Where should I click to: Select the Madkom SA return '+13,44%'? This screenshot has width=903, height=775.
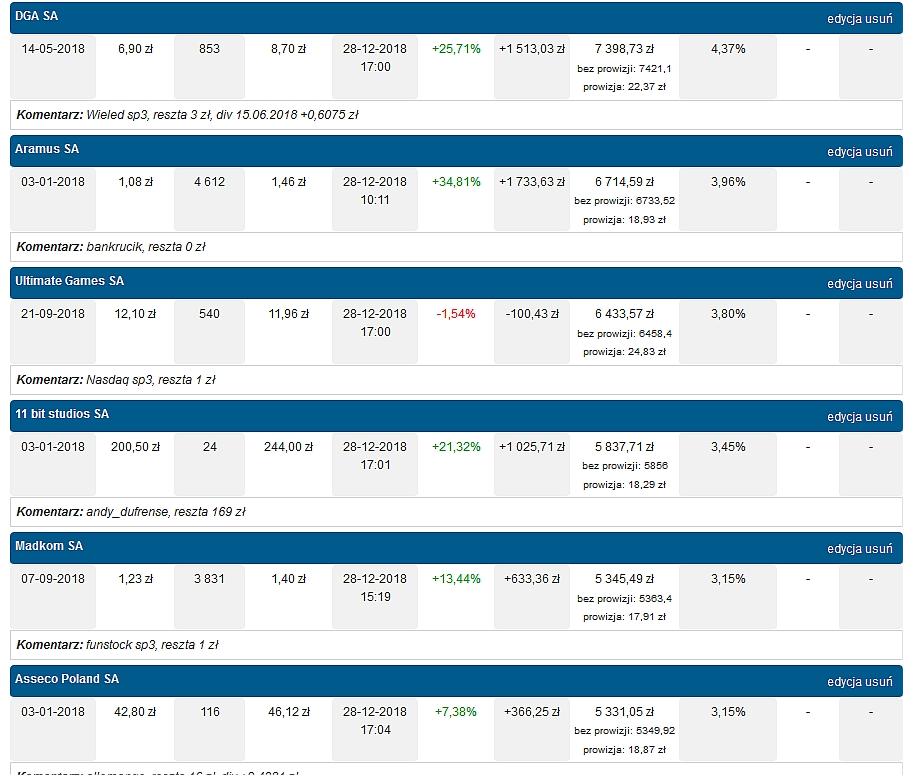click(x=456, y=579)
